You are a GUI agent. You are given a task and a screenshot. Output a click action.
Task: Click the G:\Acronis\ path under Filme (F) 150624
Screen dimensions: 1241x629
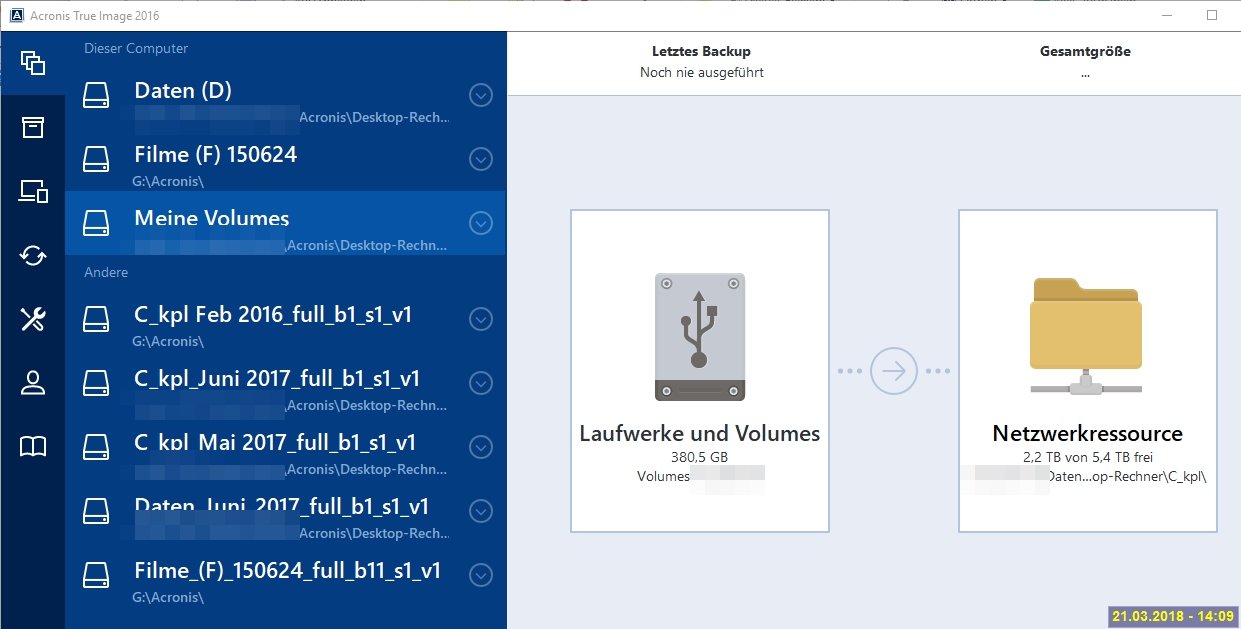point(168,181)
